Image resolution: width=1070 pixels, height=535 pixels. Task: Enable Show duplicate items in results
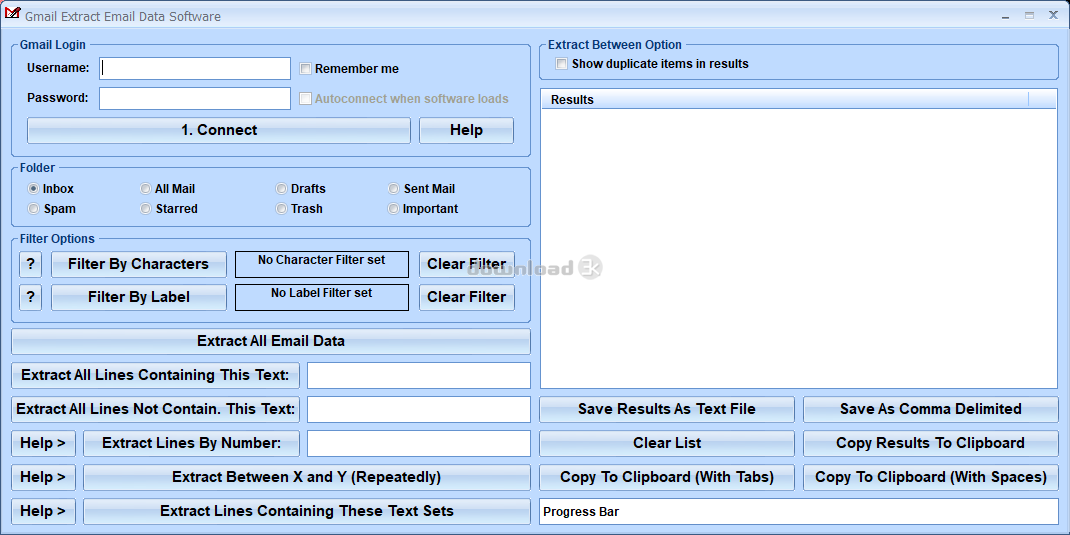tap(562, 64)
